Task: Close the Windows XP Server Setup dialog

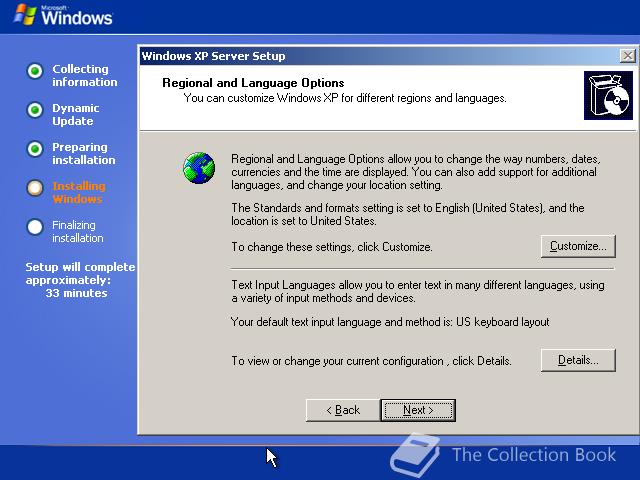Action: 627,56
